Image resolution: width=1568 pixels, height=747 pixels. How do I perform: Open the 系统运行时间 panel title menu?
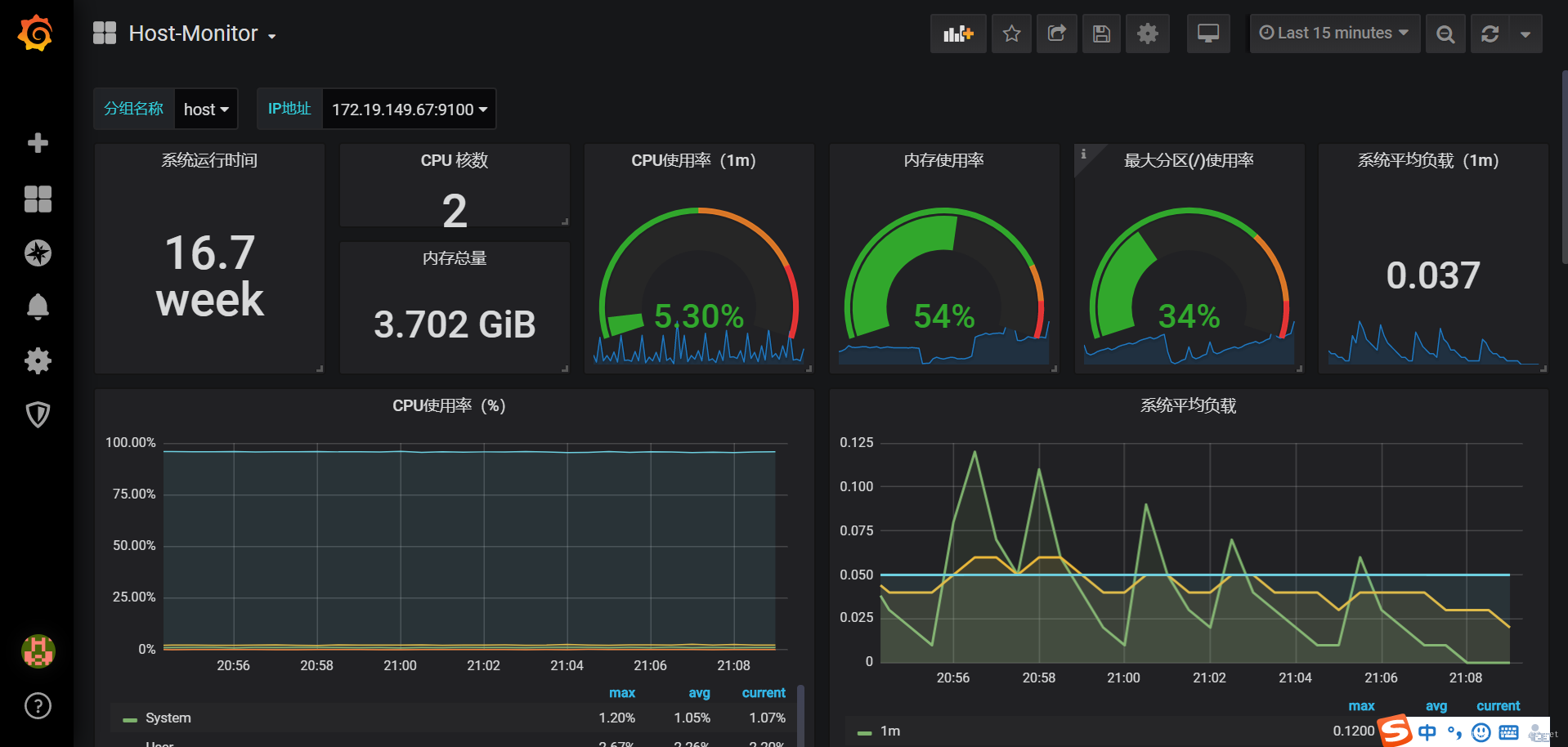pyautogui.click(x=209, y=160)
